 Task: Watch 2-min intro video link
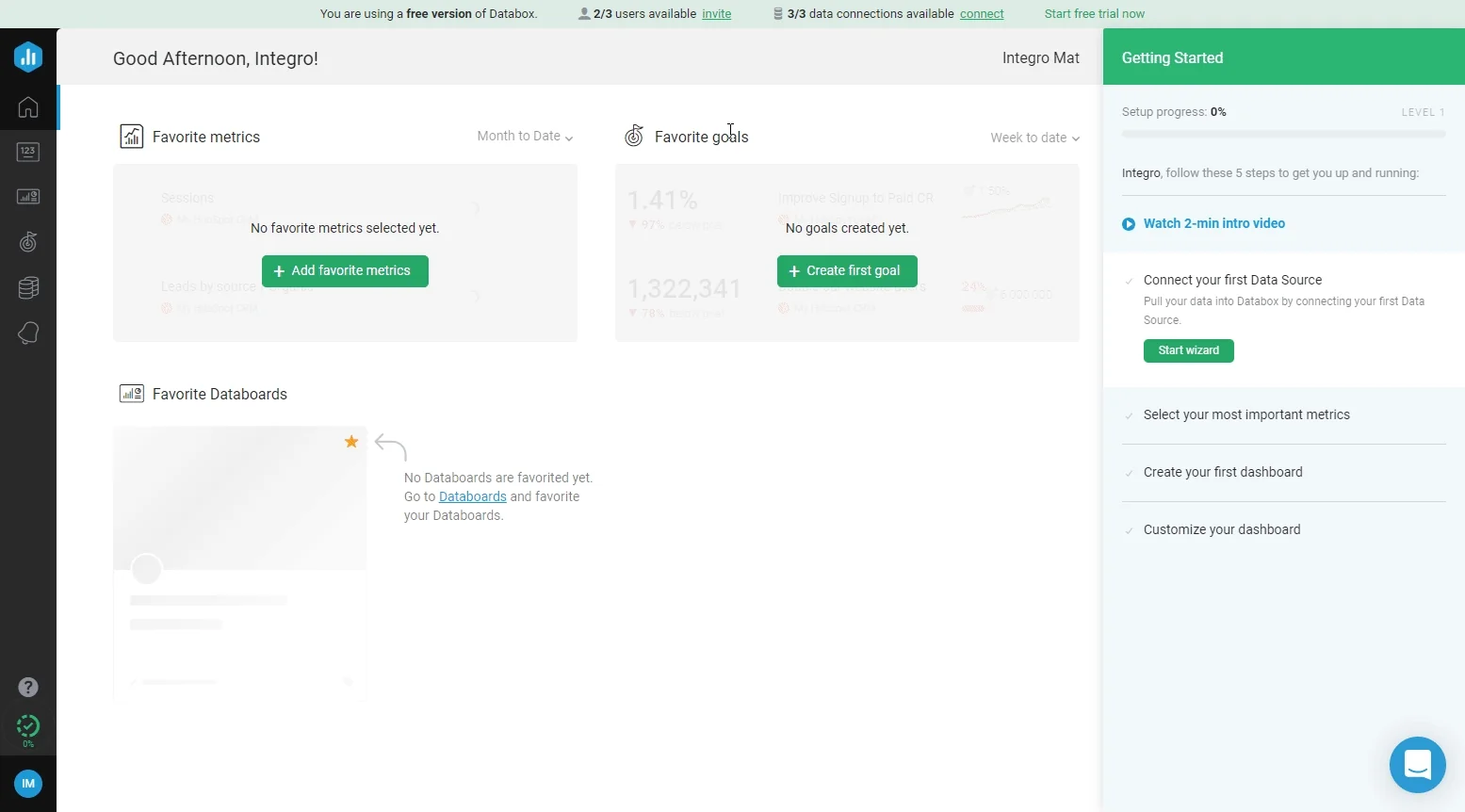pyautogui.click(x=1214, y=224)
